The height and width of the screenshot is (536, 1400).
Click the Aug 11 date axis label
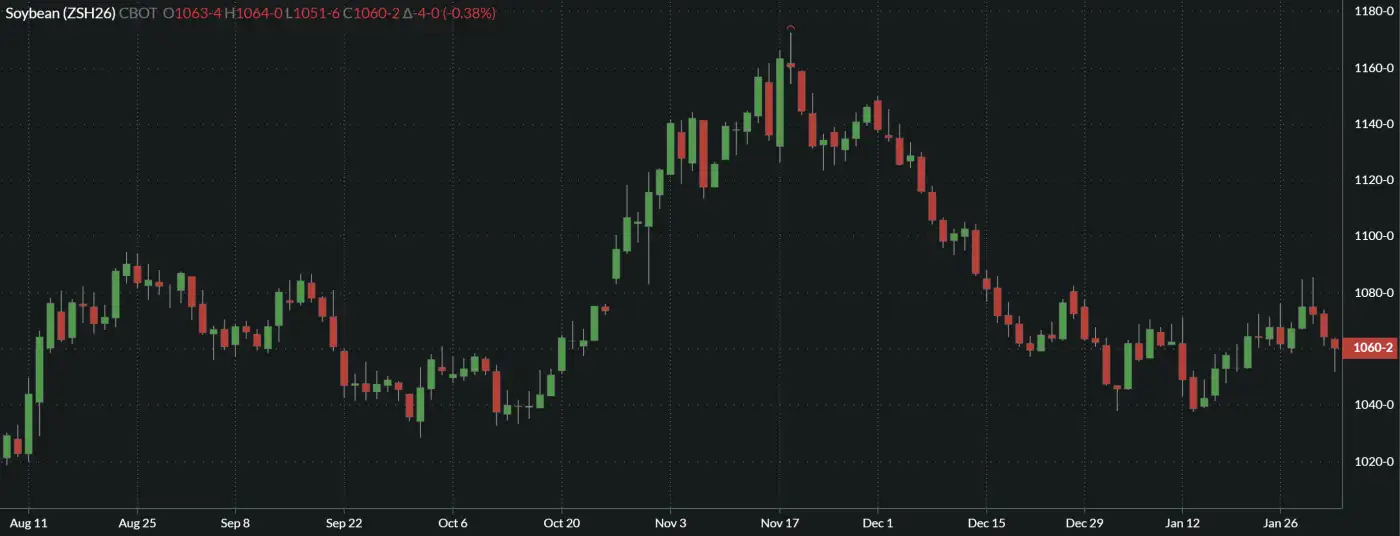28,523
